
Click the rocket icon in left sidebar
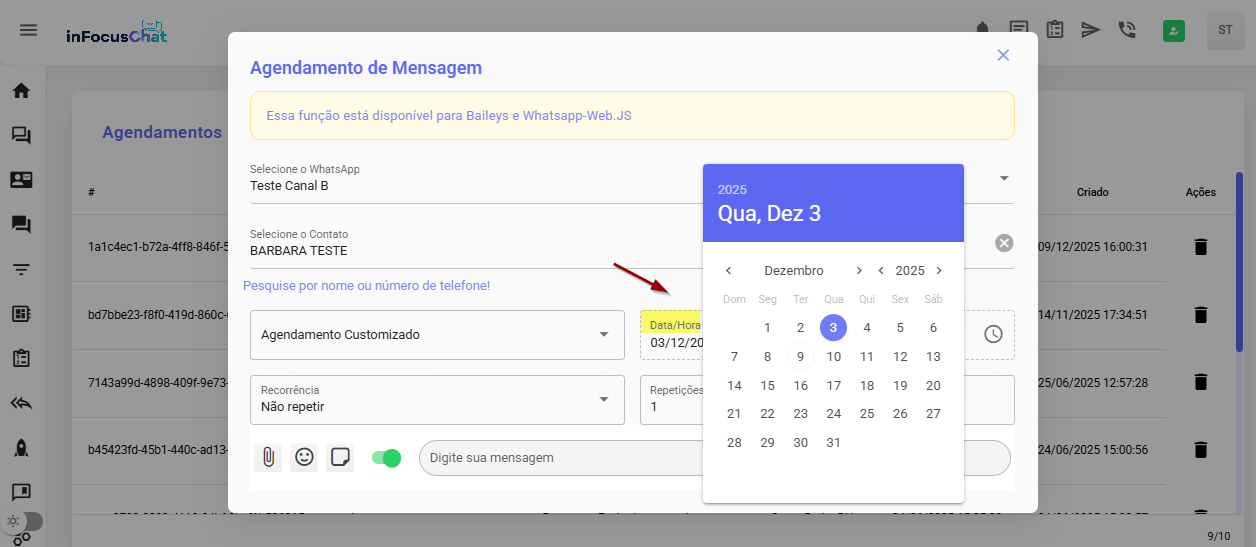(21, 448)
